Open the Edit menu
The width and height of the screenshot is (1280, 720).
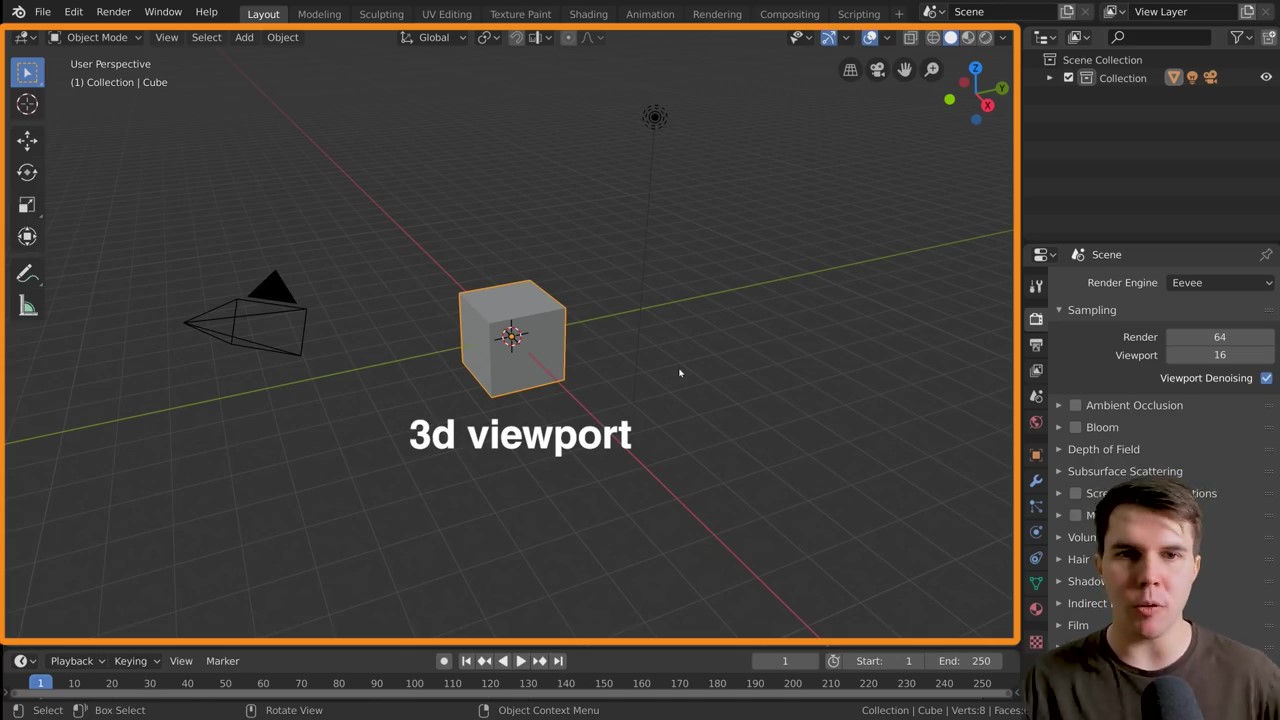click(73, 12)
